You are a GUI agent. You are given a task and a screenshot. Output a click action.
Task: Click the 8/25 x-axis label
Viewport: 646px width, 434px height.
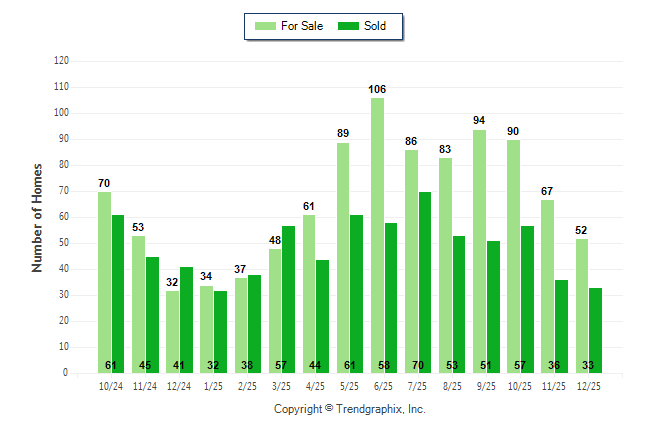pos(452,385)
